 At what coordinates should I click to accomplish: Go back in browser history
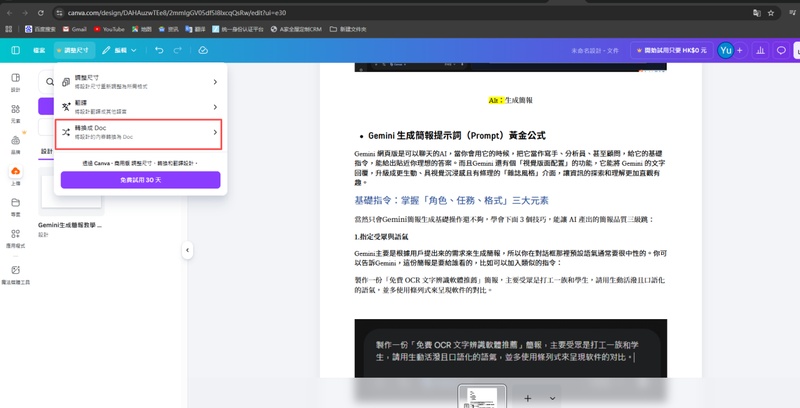click(x=10, y=13)
